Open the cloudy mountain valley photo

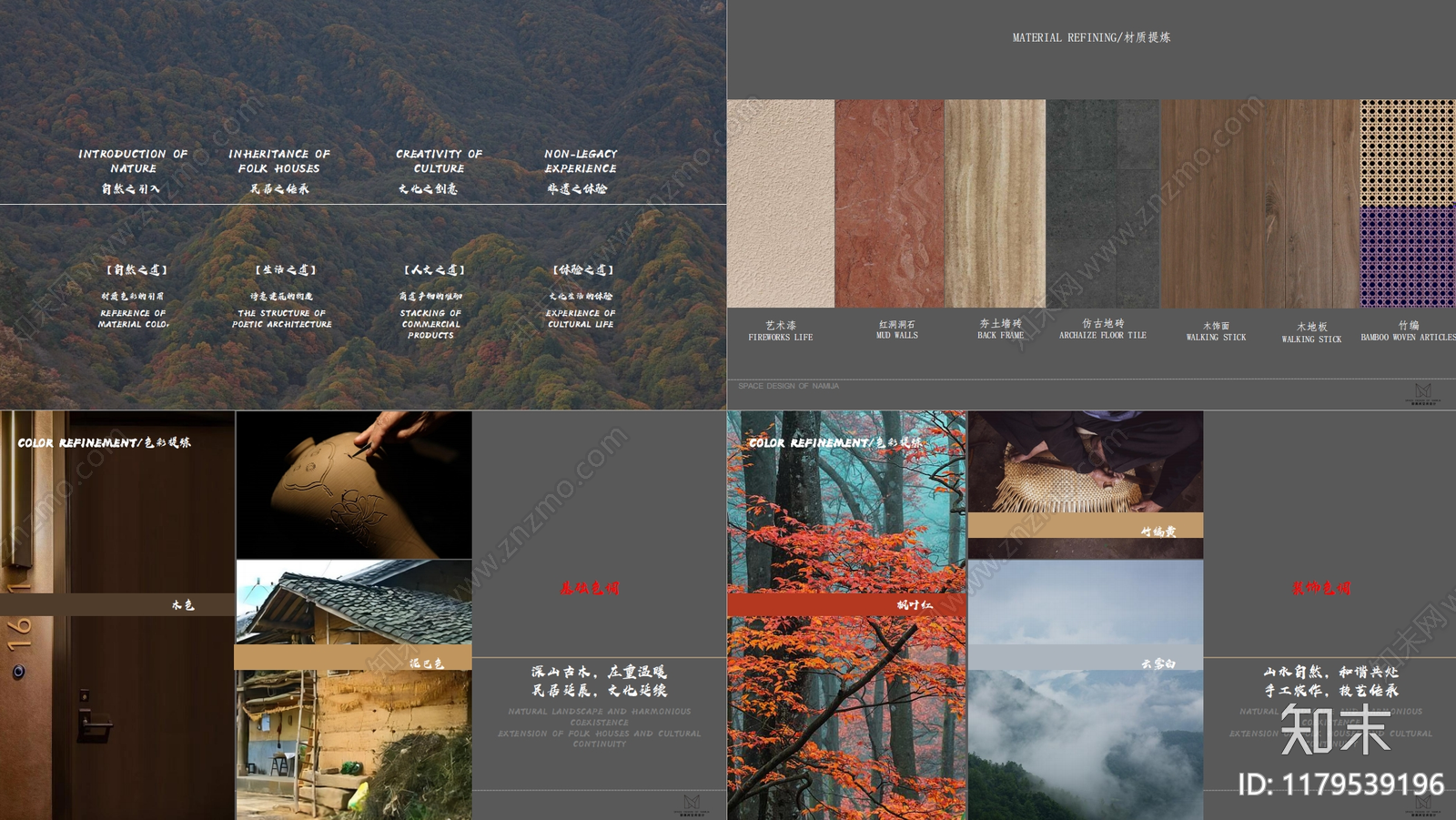point(1086,745)
